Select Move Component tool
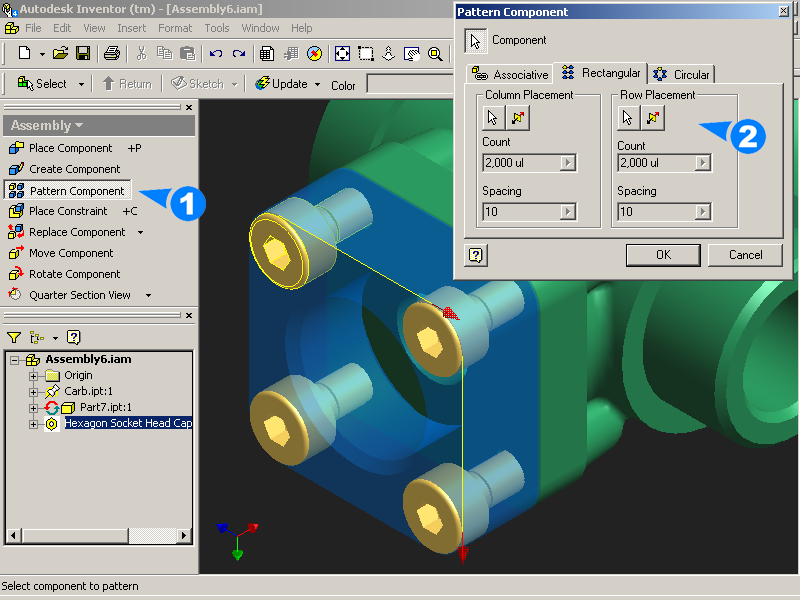 pos(61,253)
